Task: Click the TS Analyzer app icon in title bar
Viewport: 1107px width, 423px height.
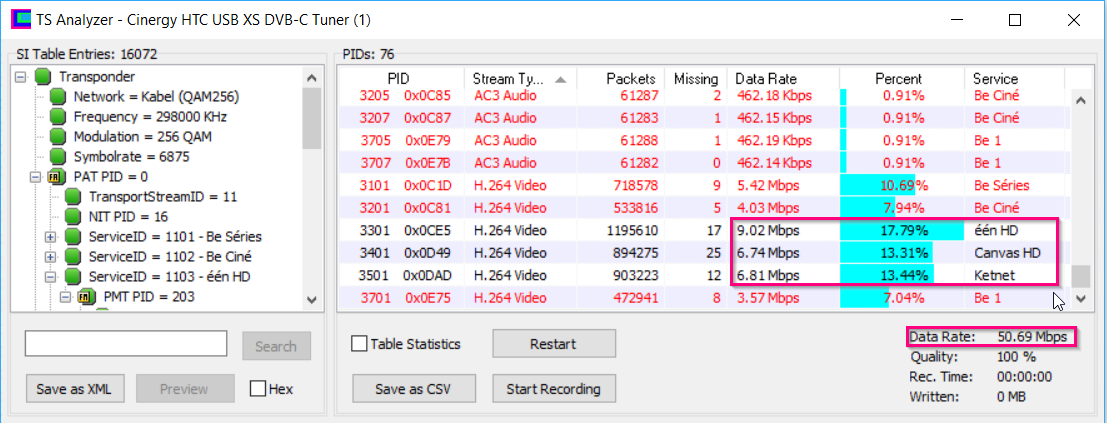Action: [19, 20]
